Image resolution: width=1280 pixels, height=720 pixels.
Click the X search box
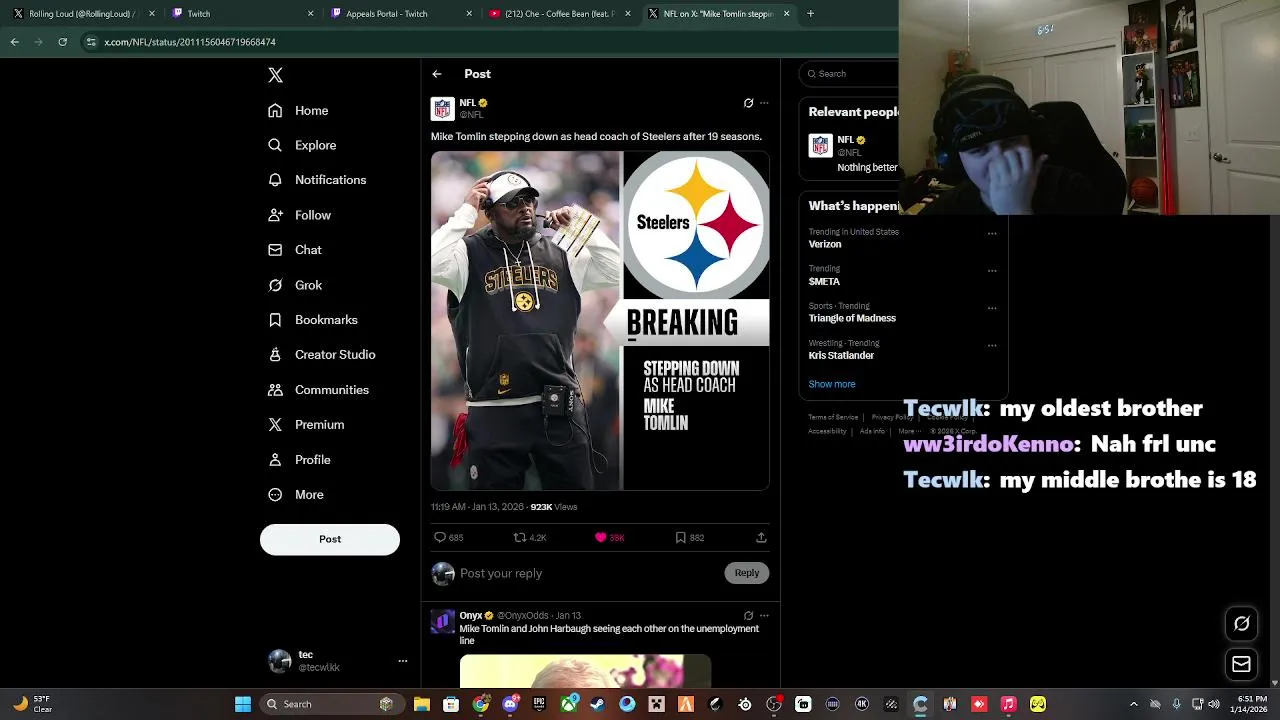click(x=851, y=74)
